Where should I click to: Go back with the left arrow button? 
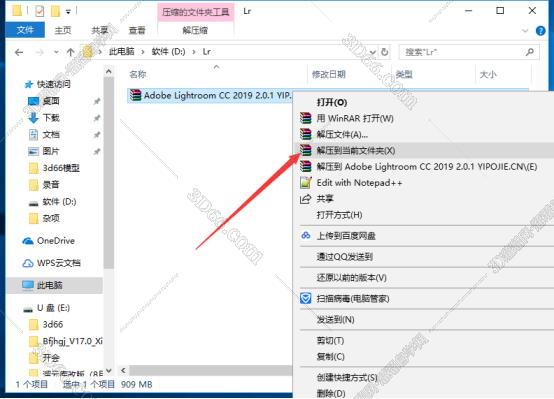(x=19, y=52)
